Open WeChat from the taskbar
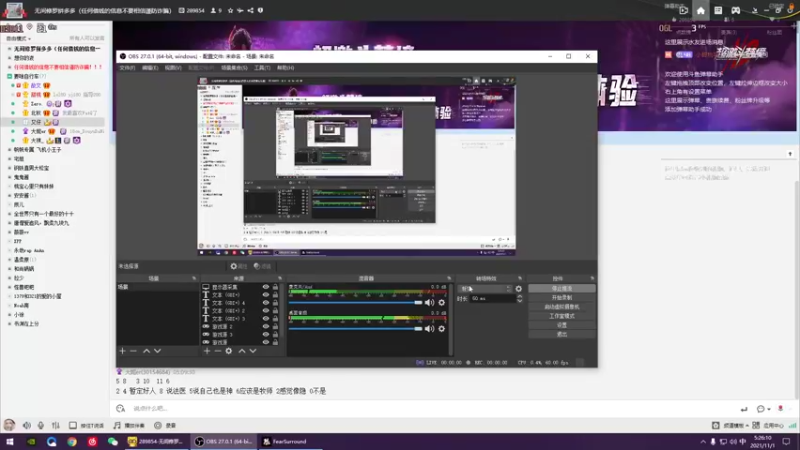The height and width of the screenshot is (450, 800). coord(113,441)
